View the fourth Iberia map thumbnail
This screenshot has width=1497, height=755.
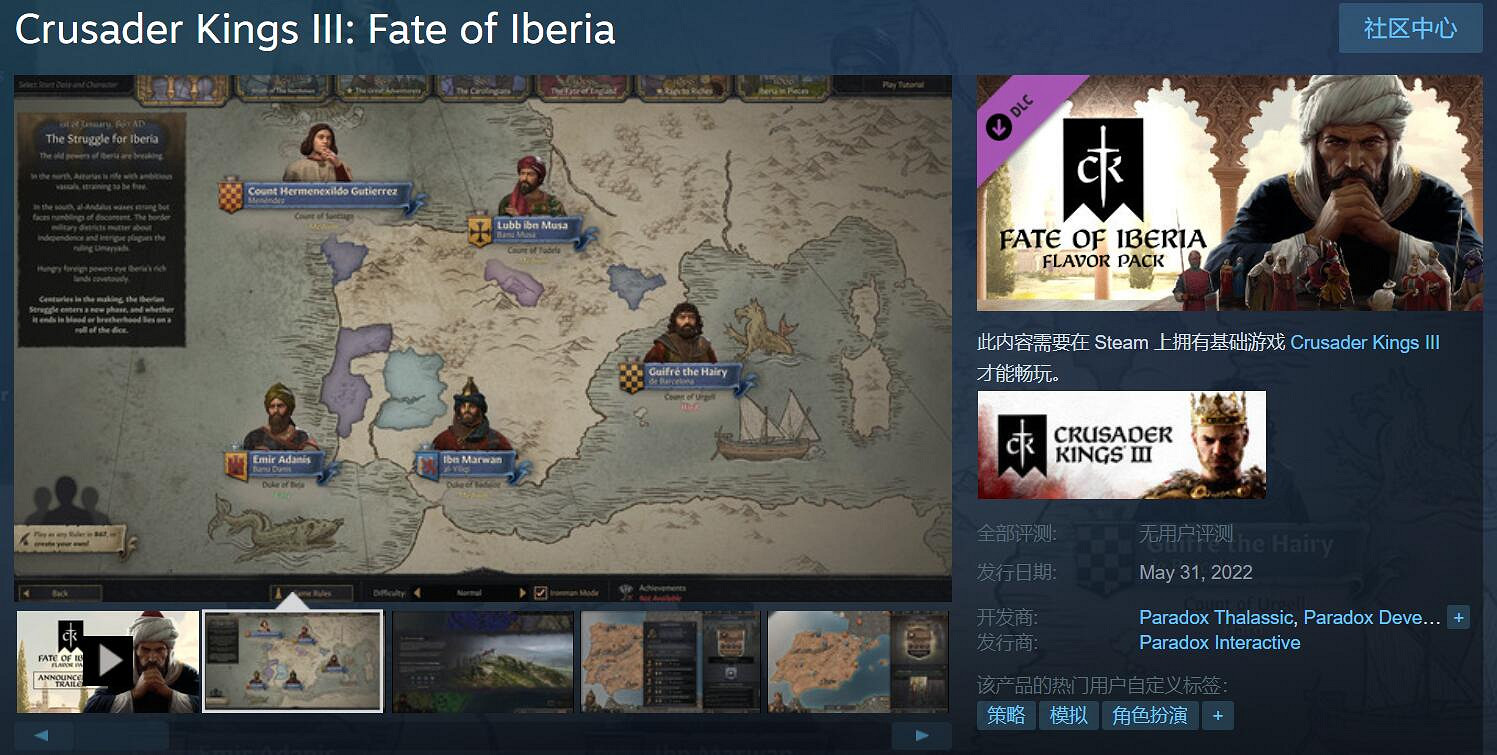pos(670,661)
